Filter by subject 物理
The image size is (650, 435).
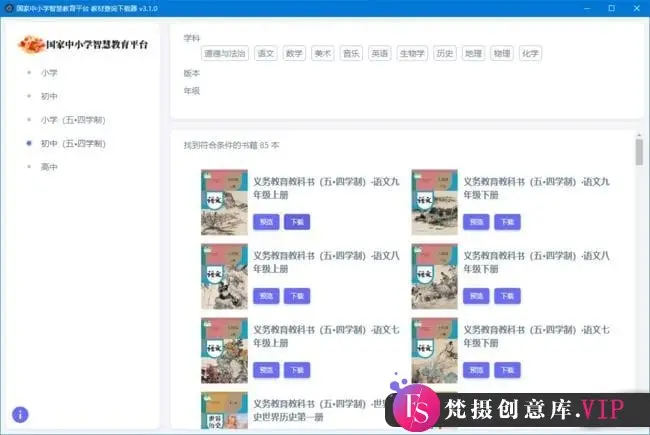coord(502,53)
